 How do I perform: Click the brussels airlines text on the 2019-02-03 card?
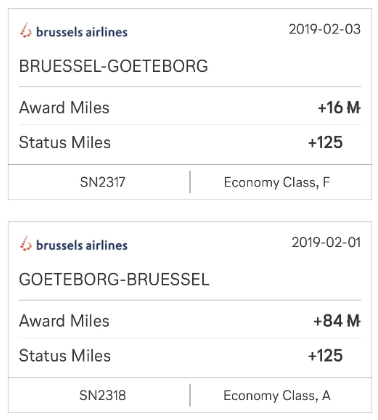coord(82,32)
